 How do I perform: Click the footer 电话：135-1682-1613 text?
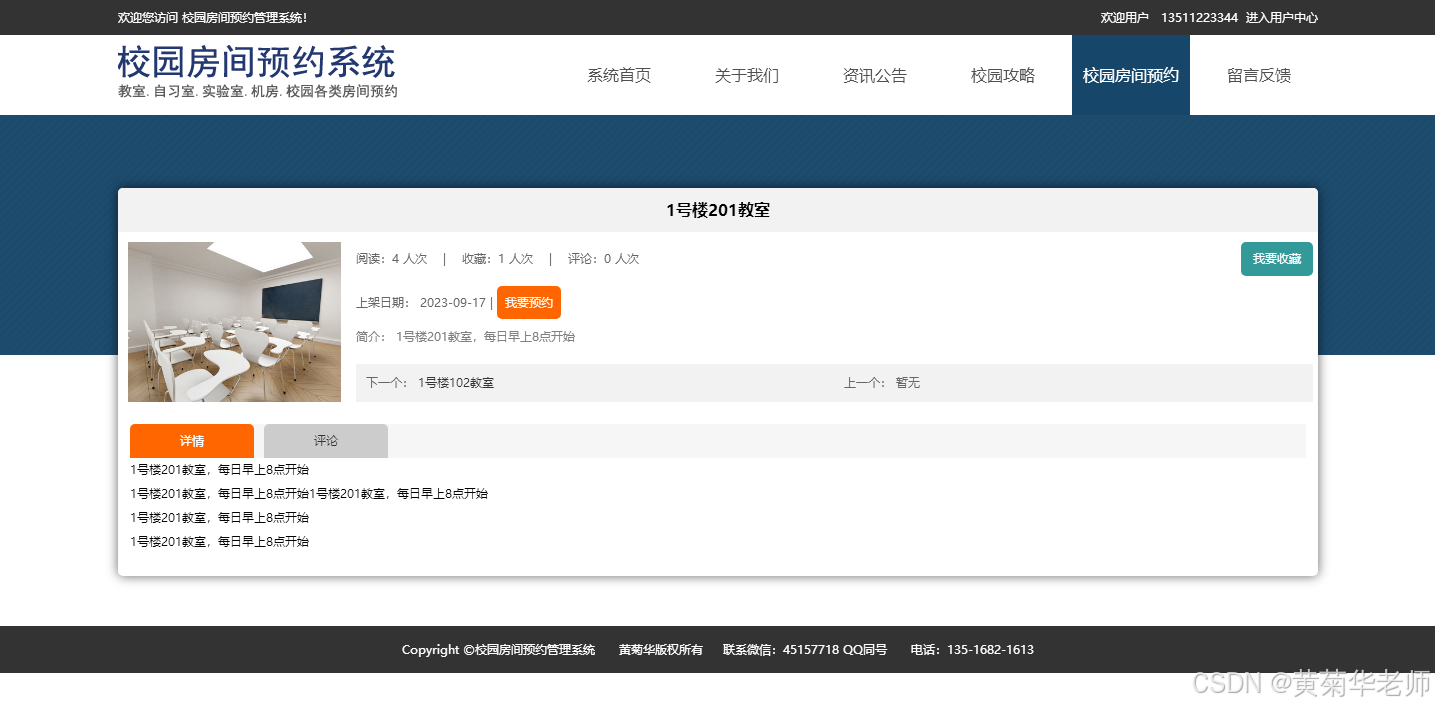click(x=972, y=650)
